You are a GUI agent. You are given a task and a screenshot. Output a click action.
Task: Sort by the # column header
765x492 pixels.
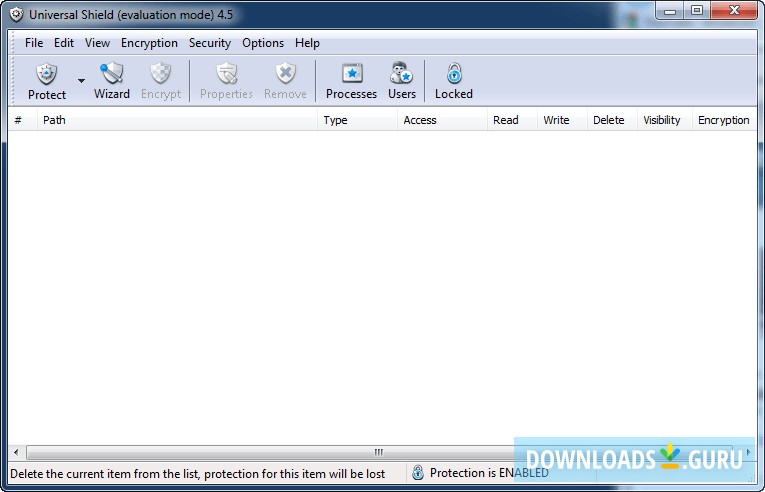pyautogui.click(x=22, y=120)
